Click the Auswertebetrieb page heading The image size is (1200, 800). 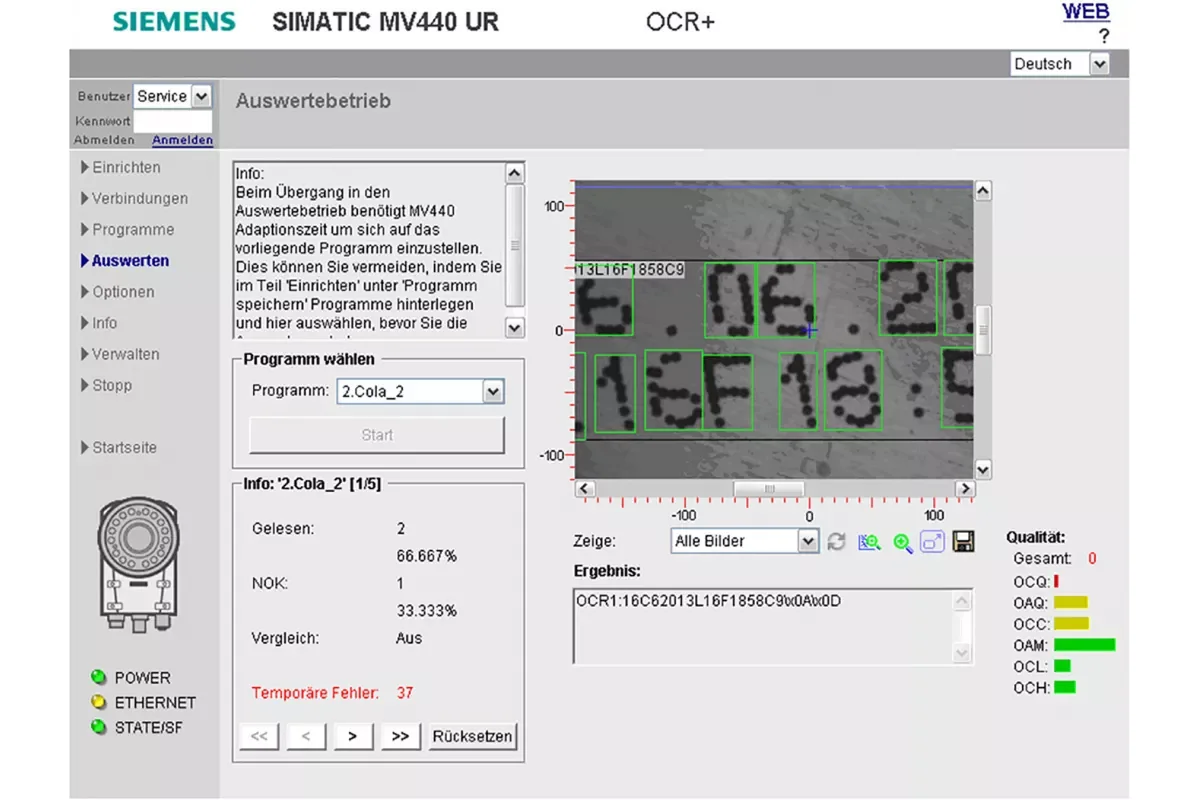(313, 101)
